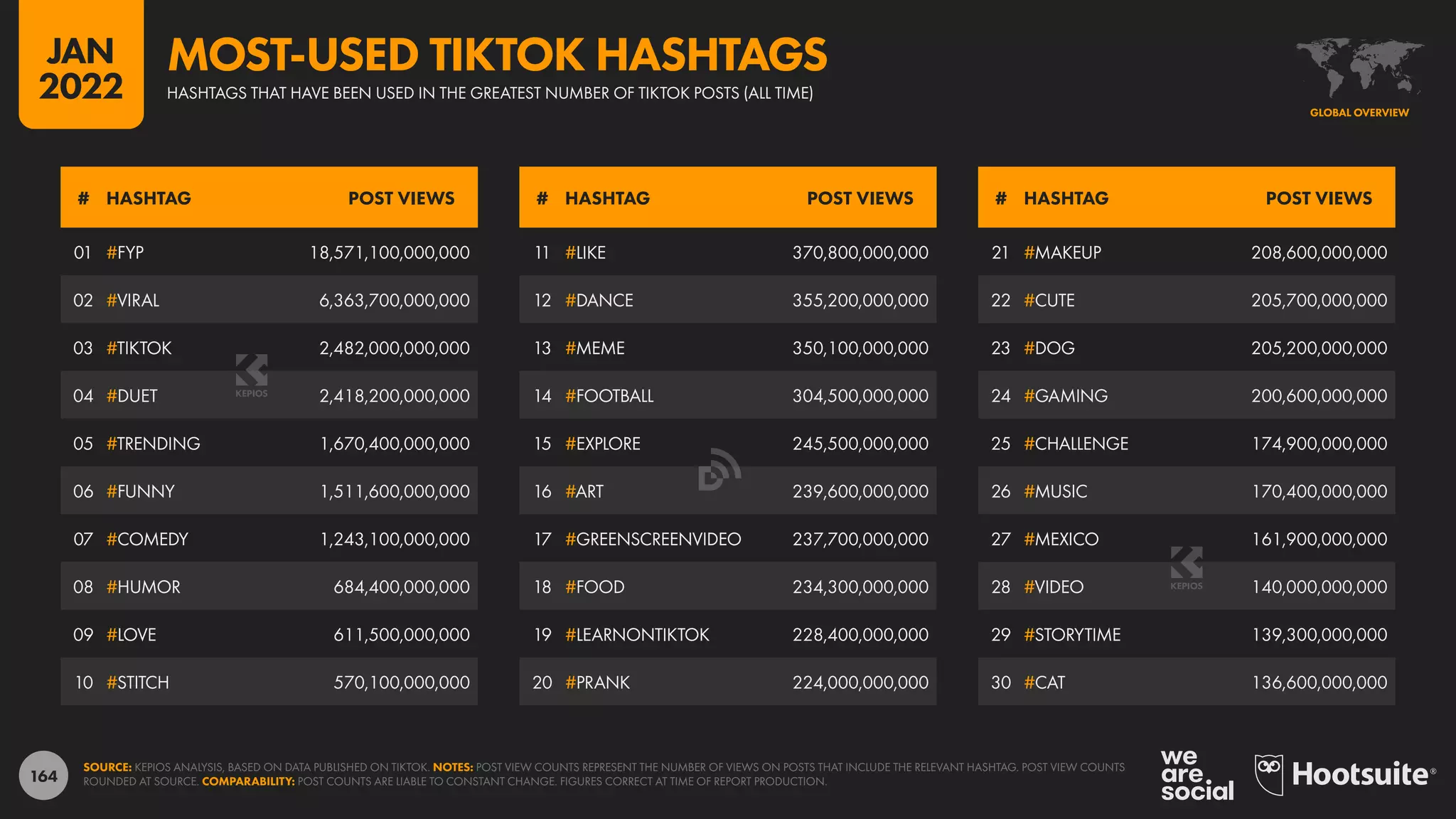Click the Most-Used TikTok Hashtags title
The height and width of the screenshot is (819, 1456).
(x=498, y=55)
